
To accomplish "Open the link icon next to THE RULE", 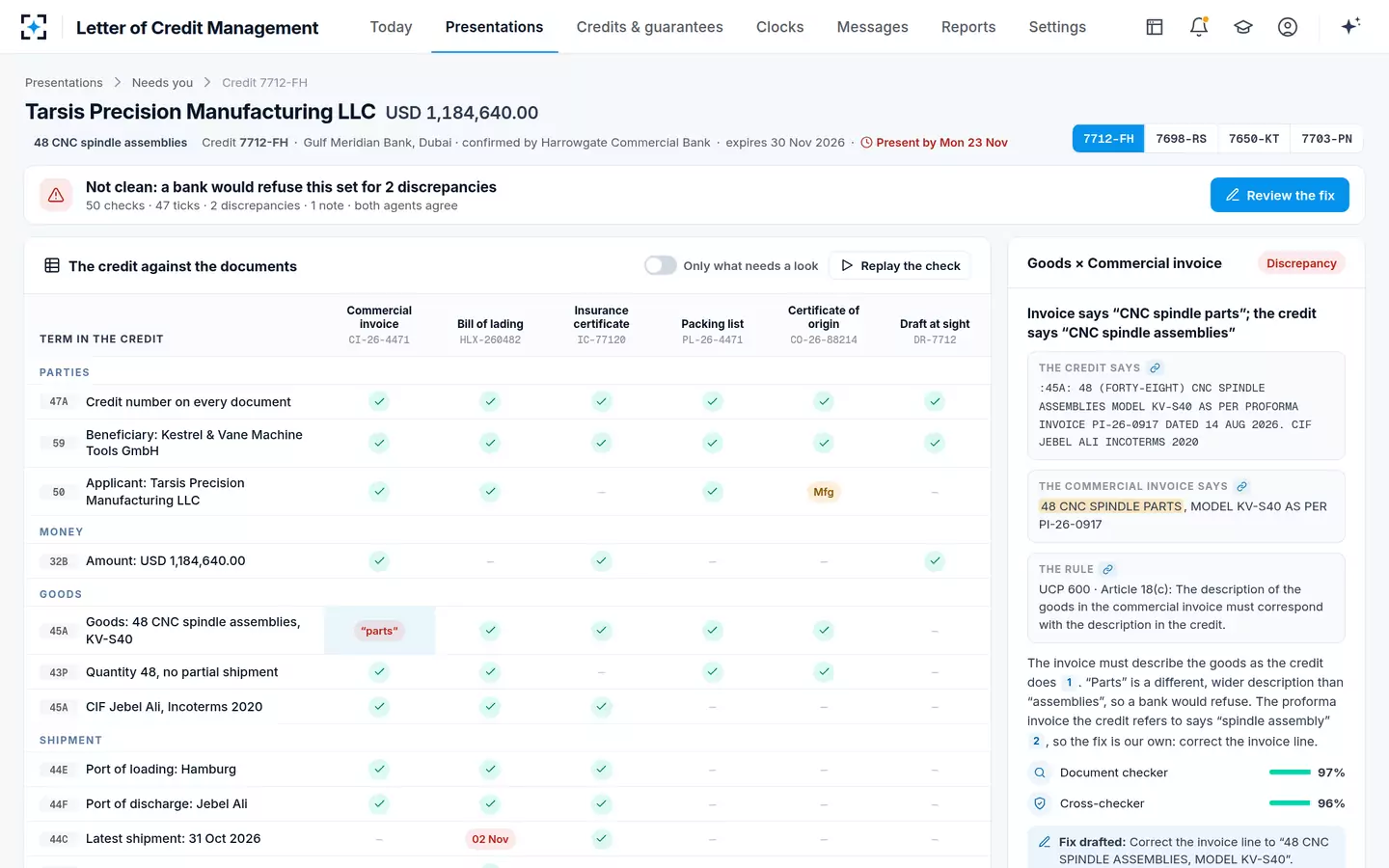I will click(x=1107, y=569).
